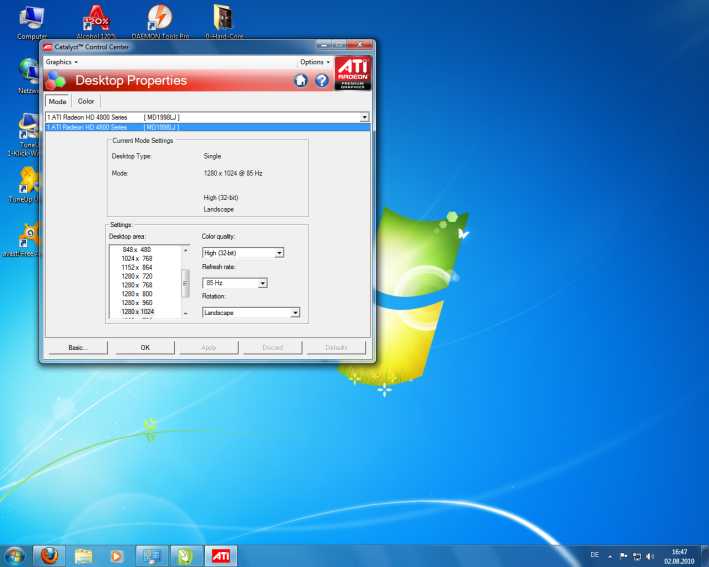The width and height of the screenshot is (709, 567).
Task: Open Windows Explorer from the taskbar
Action: [x=83, y=556]
